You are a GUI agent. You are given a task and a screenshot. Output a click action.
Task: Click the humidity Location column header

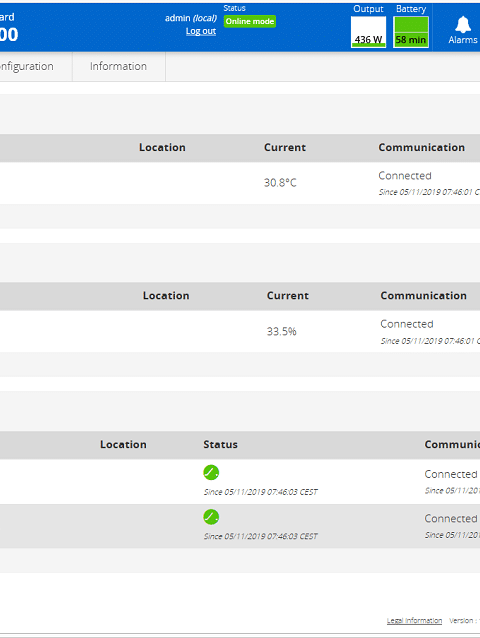tap(166, 295)
